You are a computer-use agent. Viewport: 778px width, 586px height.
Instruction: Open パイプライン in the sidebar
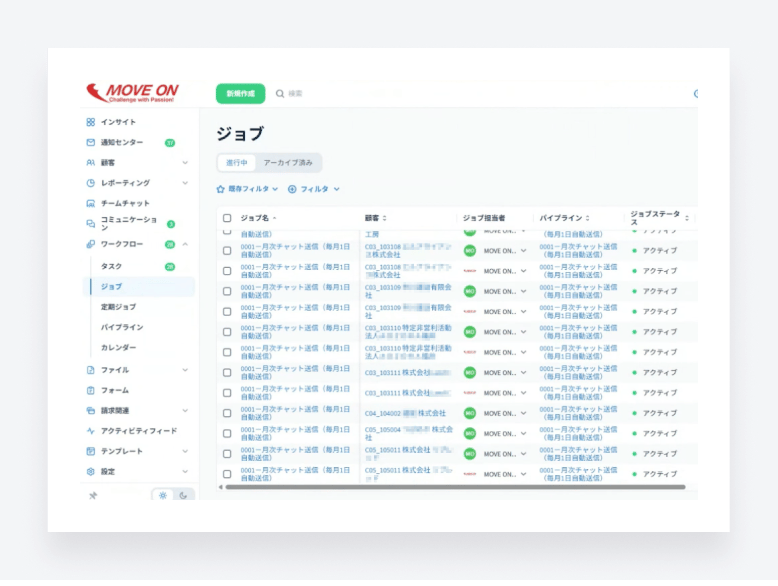122,327
